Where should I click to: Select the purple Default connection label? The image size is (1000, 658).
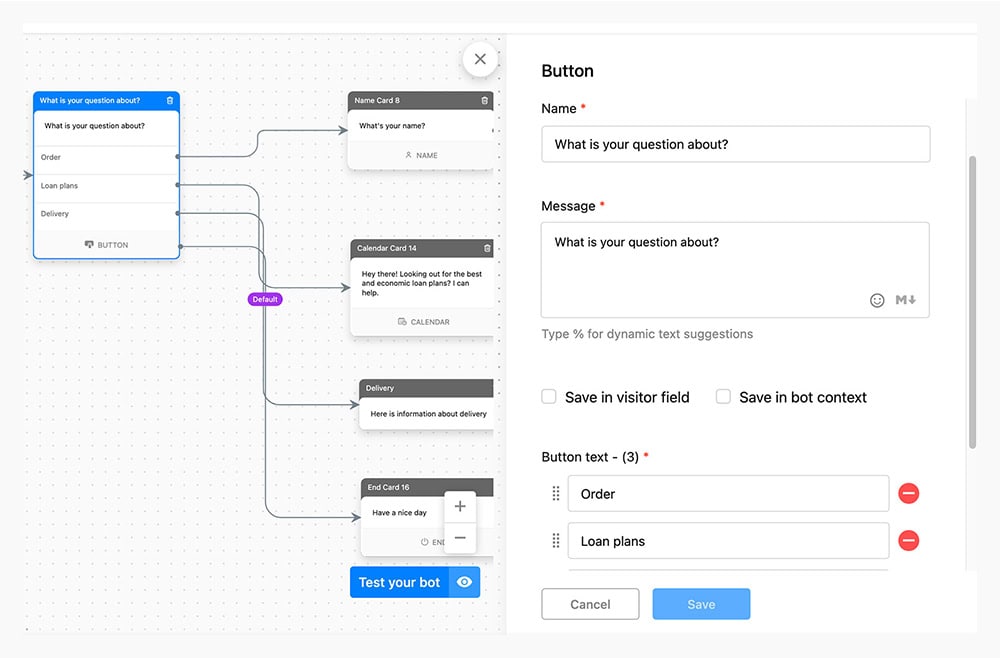pos(265,299)
